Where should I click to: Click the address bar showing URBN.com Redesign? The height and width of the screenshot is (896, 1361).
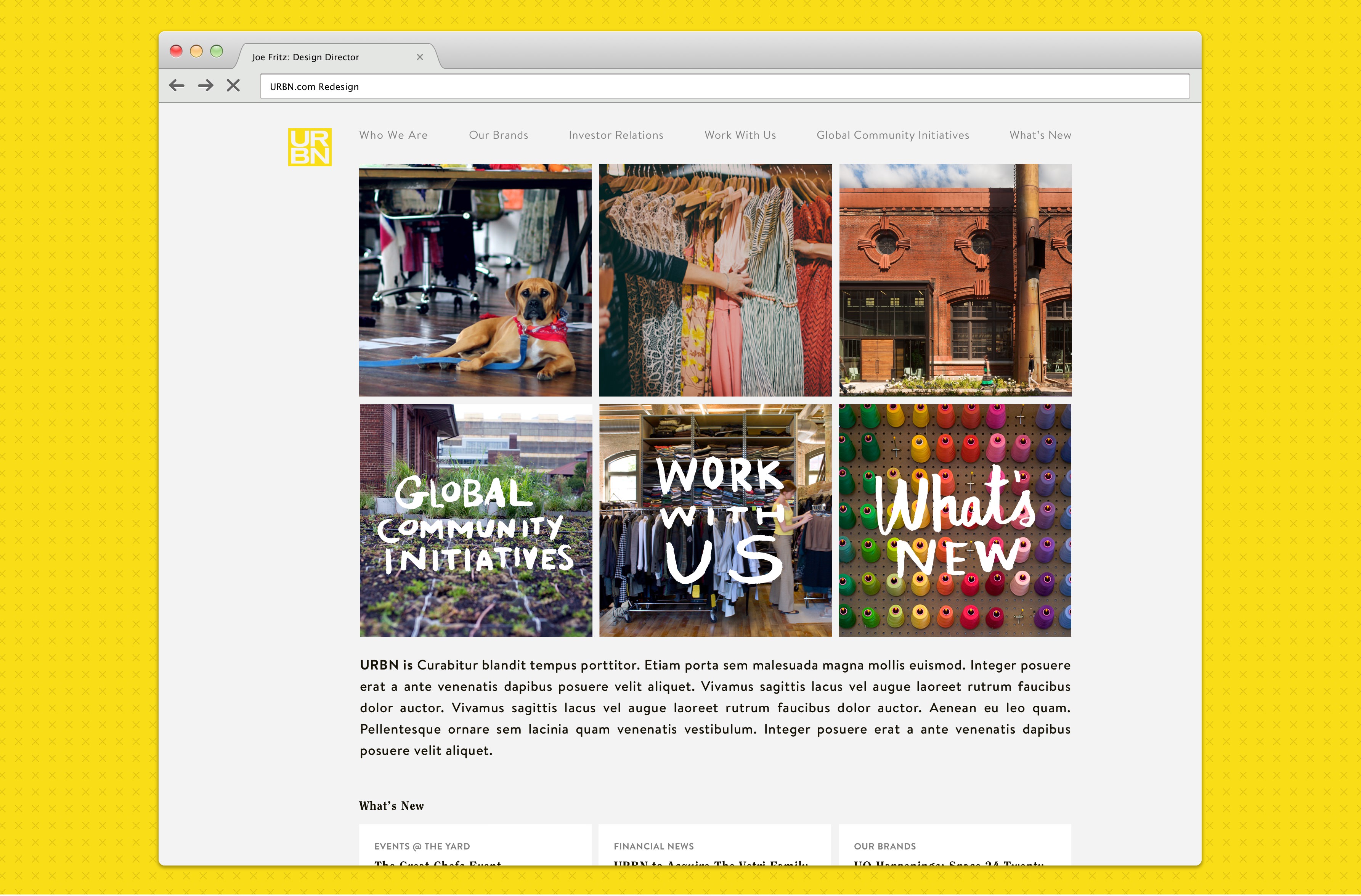724,86
